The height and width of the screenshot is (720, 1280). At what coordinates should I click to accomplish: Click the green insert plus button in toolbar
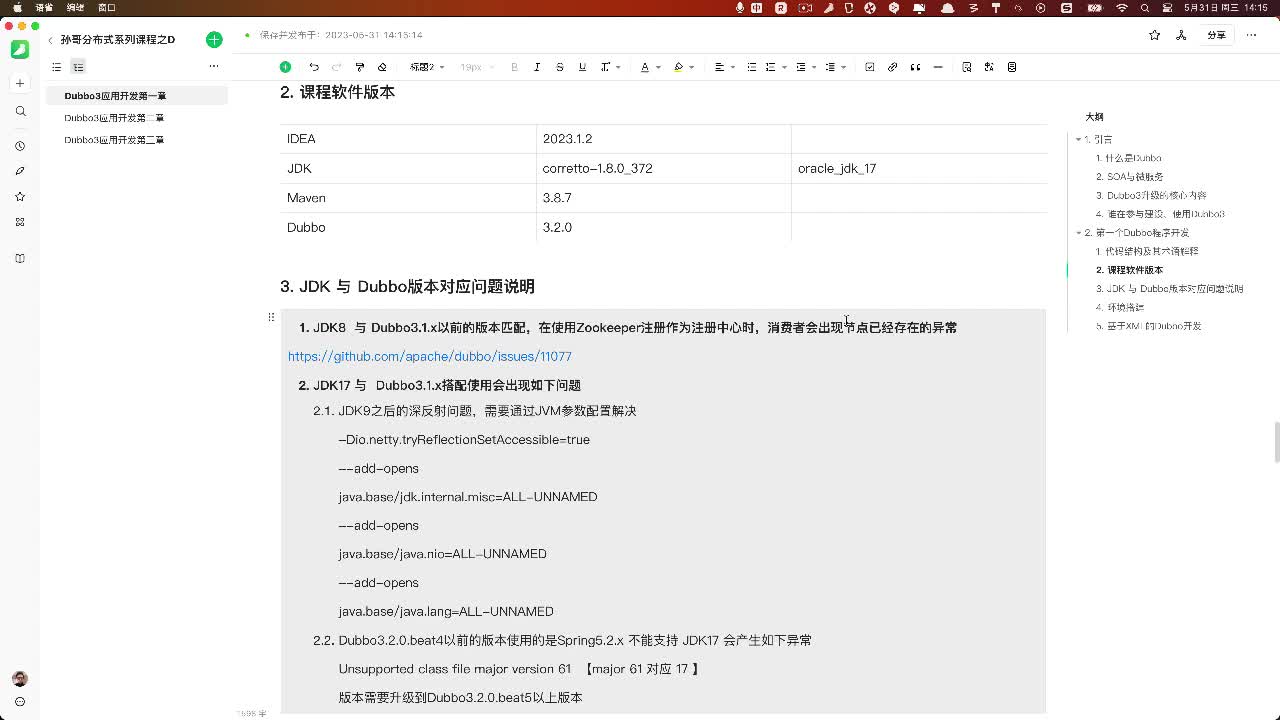pyautogui.click(x=285, y=67)
